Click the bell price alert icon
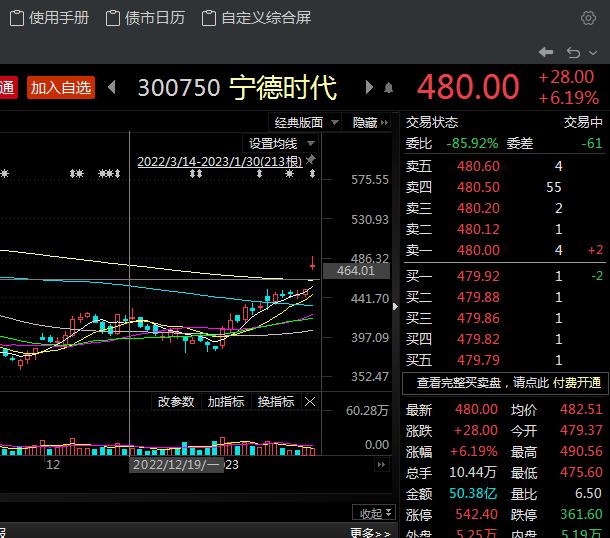This screenshot has height=538, width=610. tap(388, 88)
